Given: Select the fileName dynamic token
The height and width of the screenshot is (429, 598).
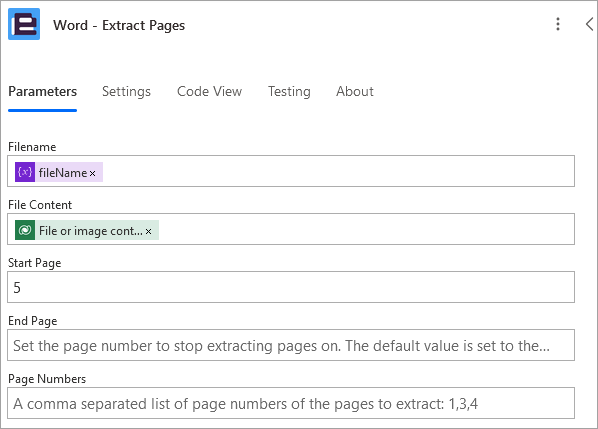Looking at the screenshot, I should click(x=63, y=172).
